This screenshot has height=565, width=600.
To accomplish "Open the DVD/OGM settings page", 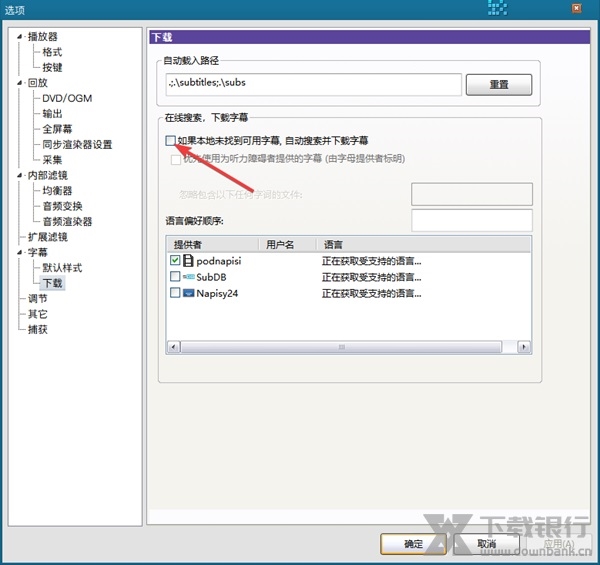I will coord(67,98).
